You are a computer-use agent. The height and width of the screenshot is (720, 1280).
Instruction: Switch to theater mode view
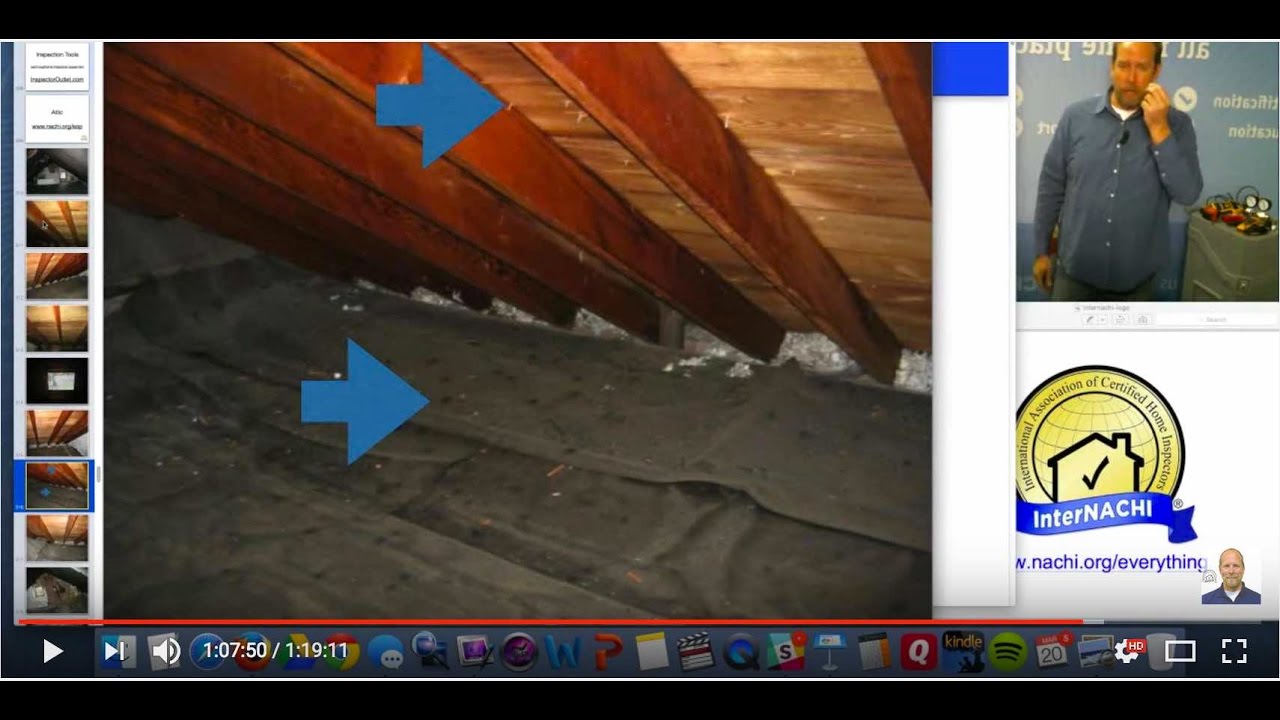tap(1180, 652)
